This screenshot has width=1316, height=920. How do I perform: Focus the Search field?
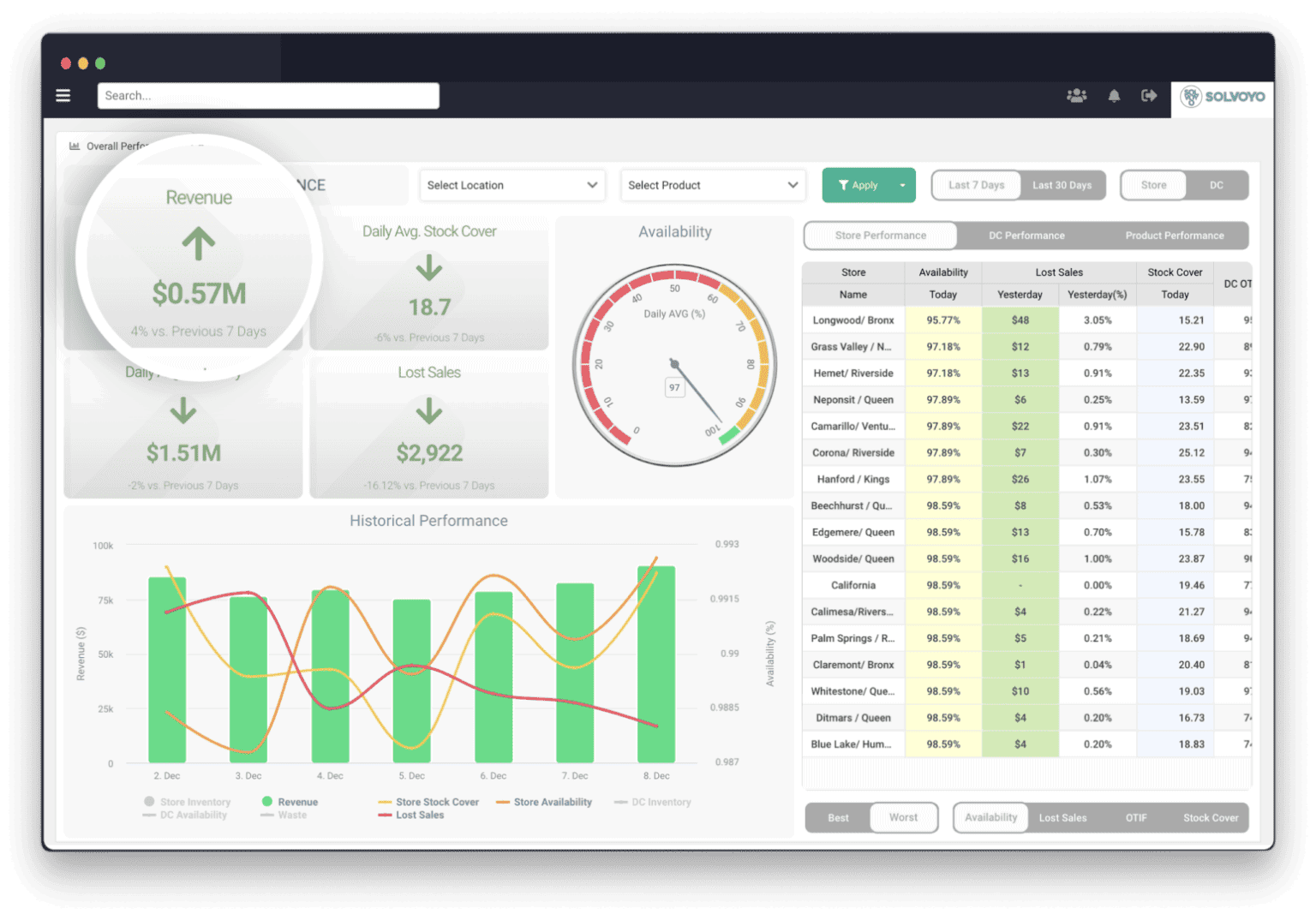268,96
